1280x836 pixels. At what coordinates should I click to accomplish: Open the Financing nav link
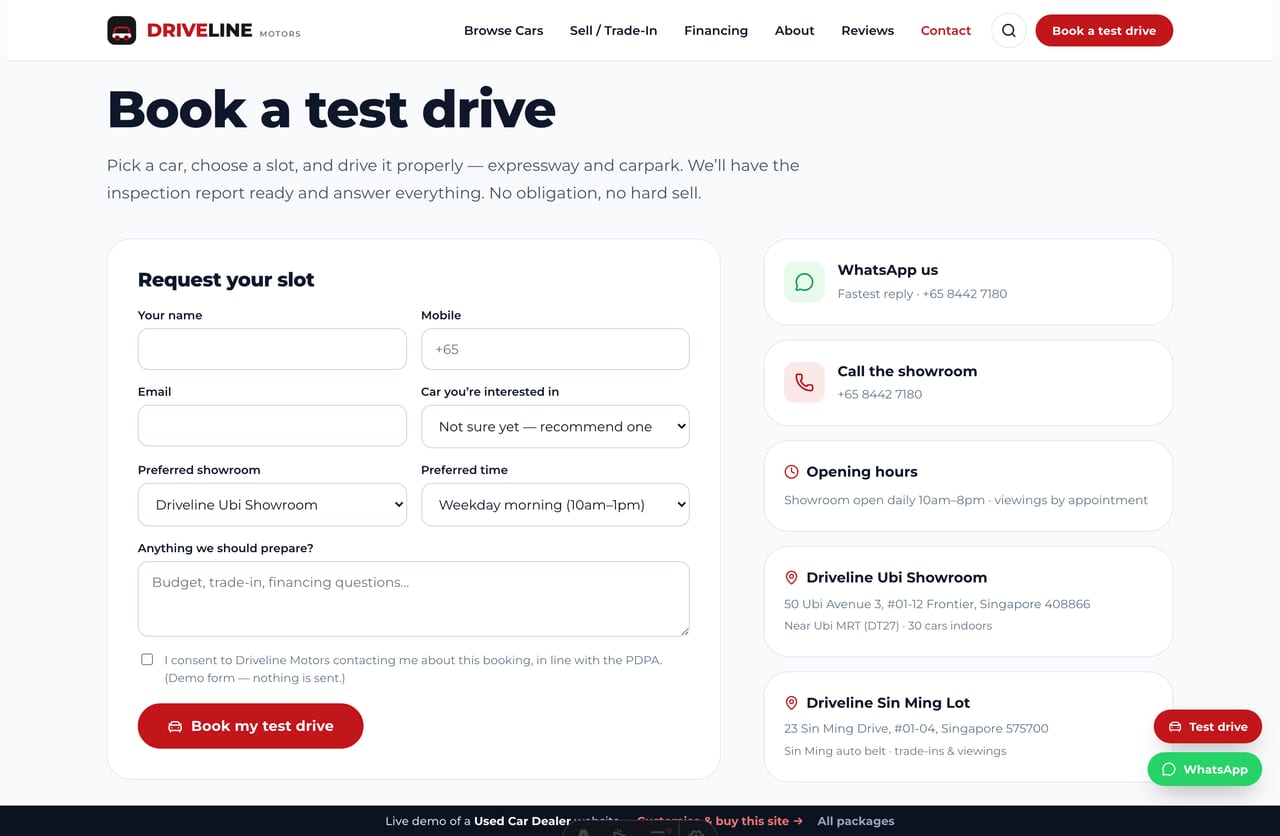[716, 31]
